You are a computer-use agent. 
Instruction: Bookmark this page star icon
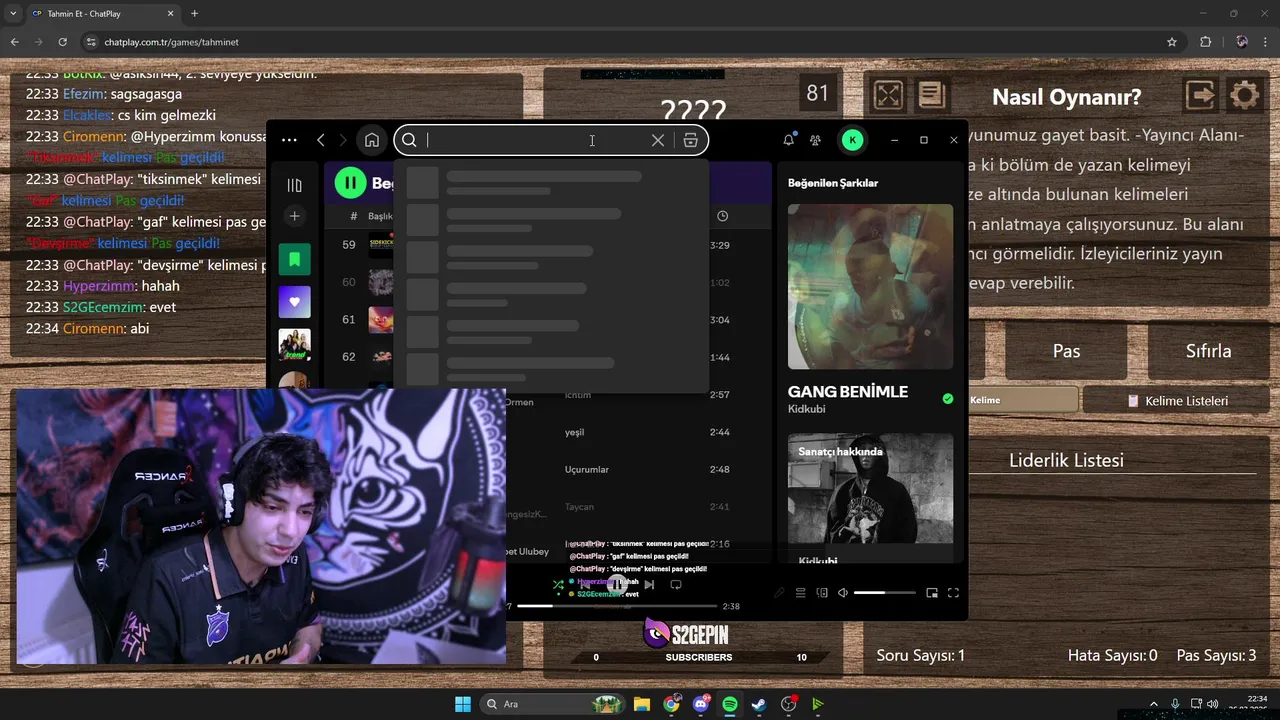click(x=1172, y=42)
